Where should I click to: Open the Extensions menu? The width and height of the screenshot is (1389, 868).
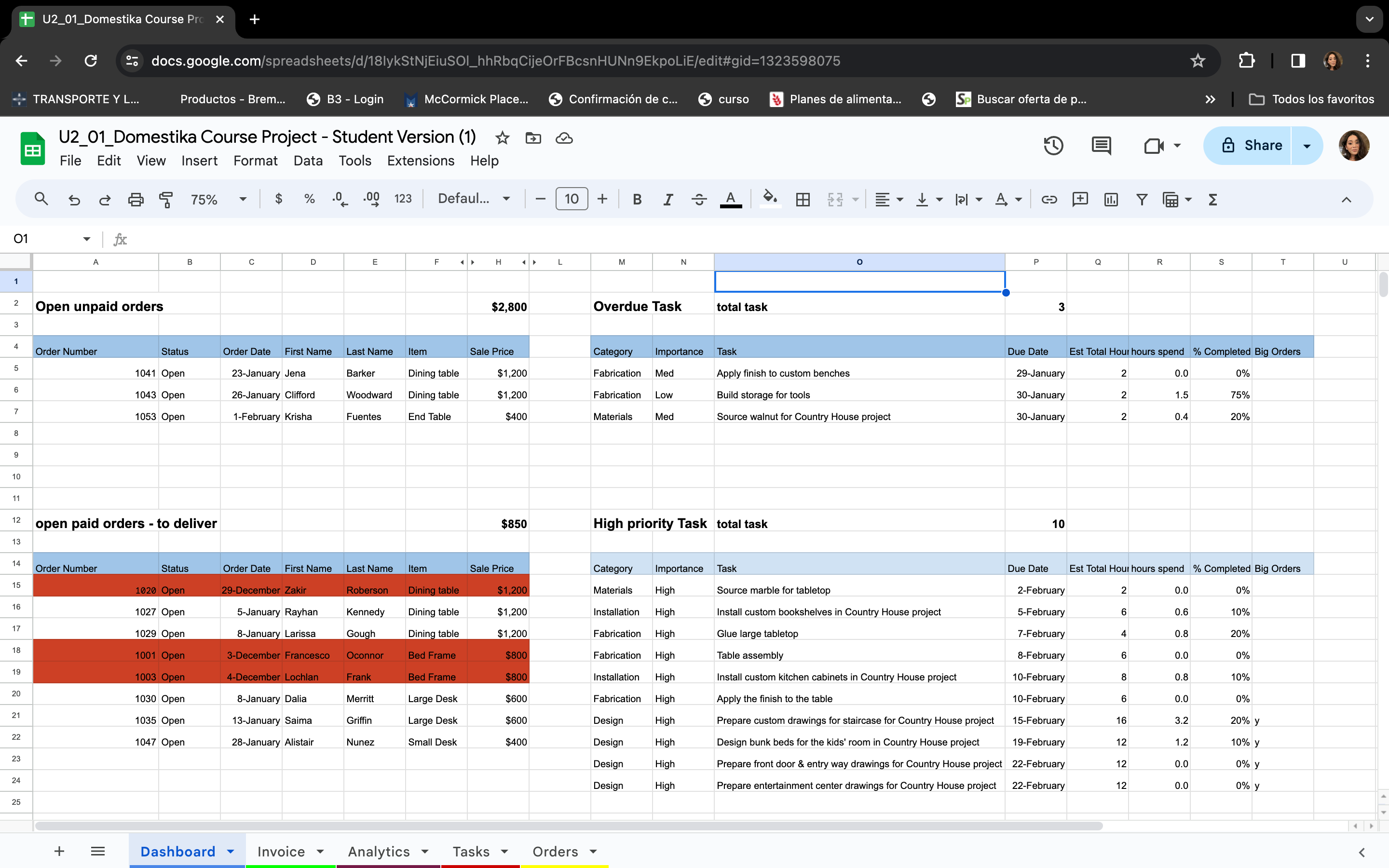420,161
